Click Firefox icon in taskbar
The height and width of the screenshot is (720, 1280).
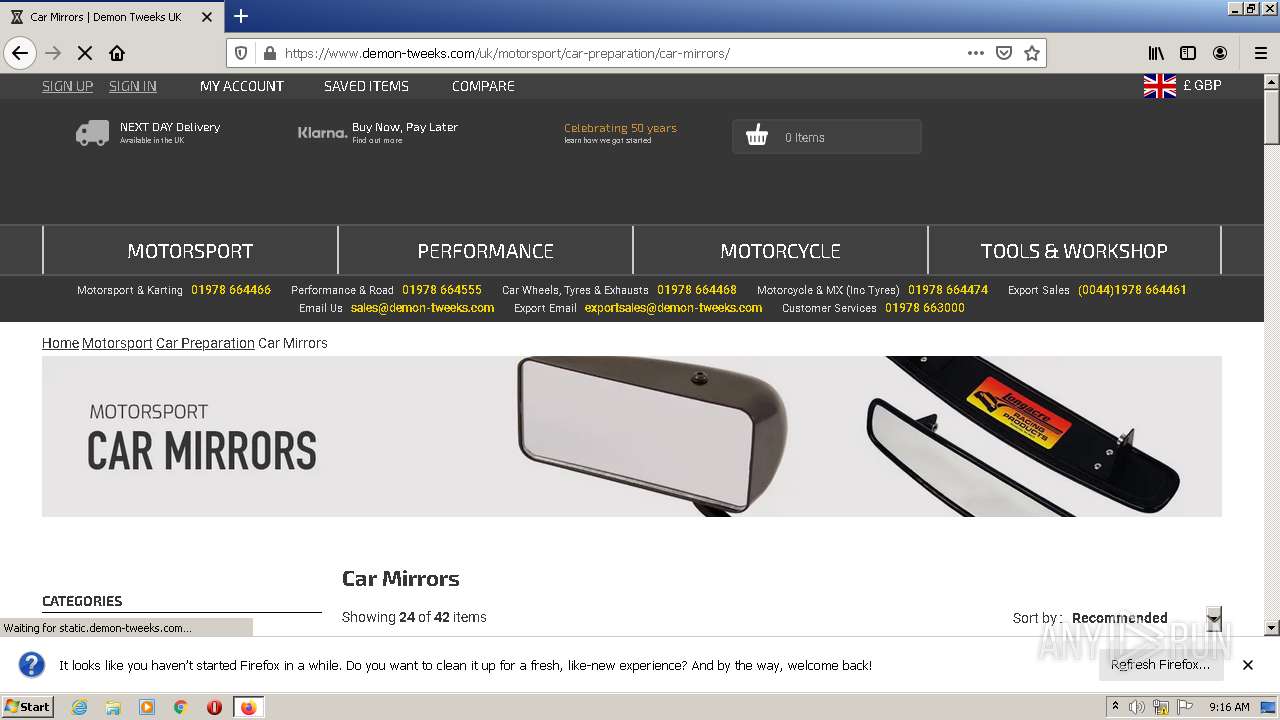(248, 707)
